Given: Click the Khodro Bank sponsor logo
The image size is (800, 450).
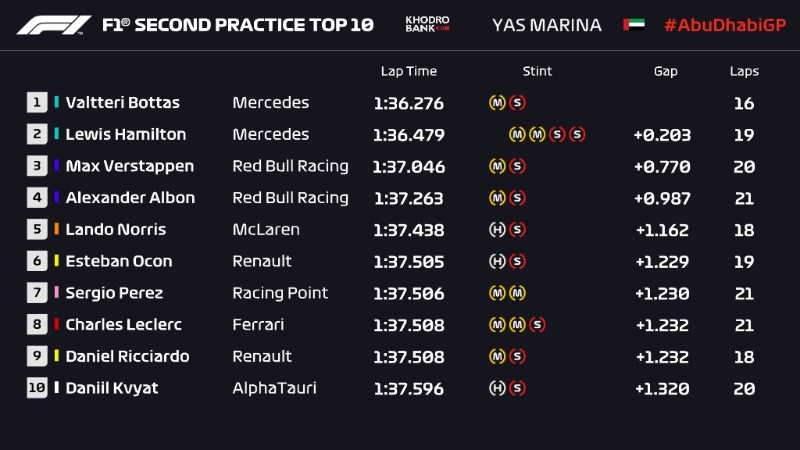Looking at the screenshot, I should coord(427,24).
